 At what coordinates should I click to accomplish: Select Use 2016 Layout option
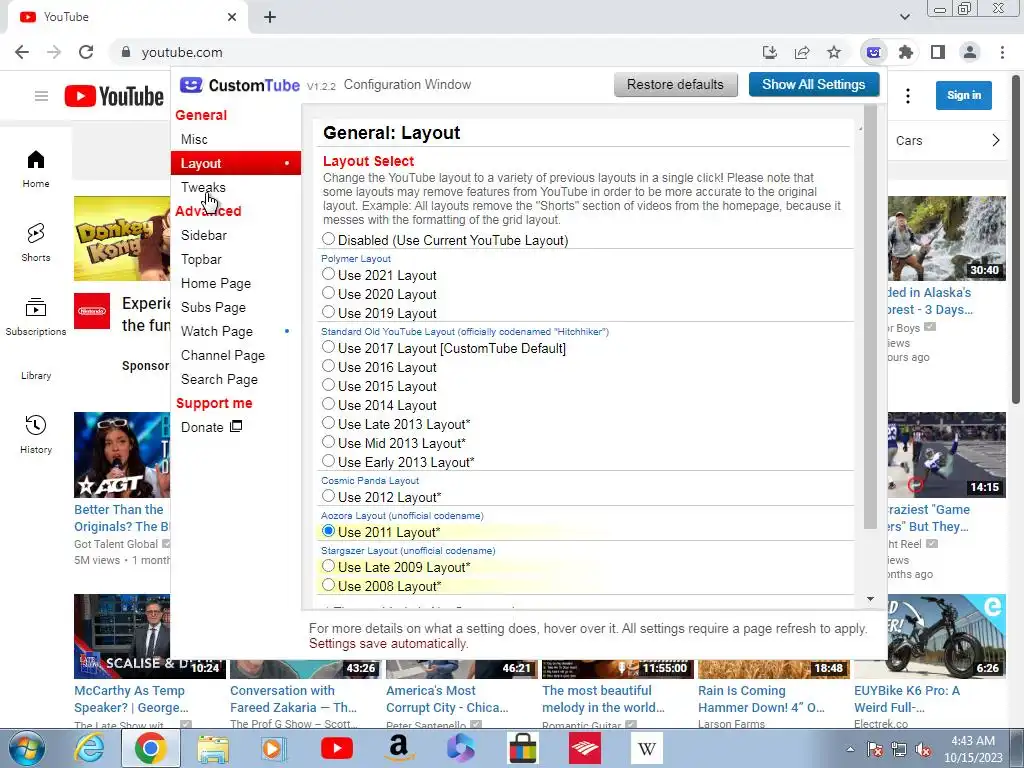tap(328, 366)
